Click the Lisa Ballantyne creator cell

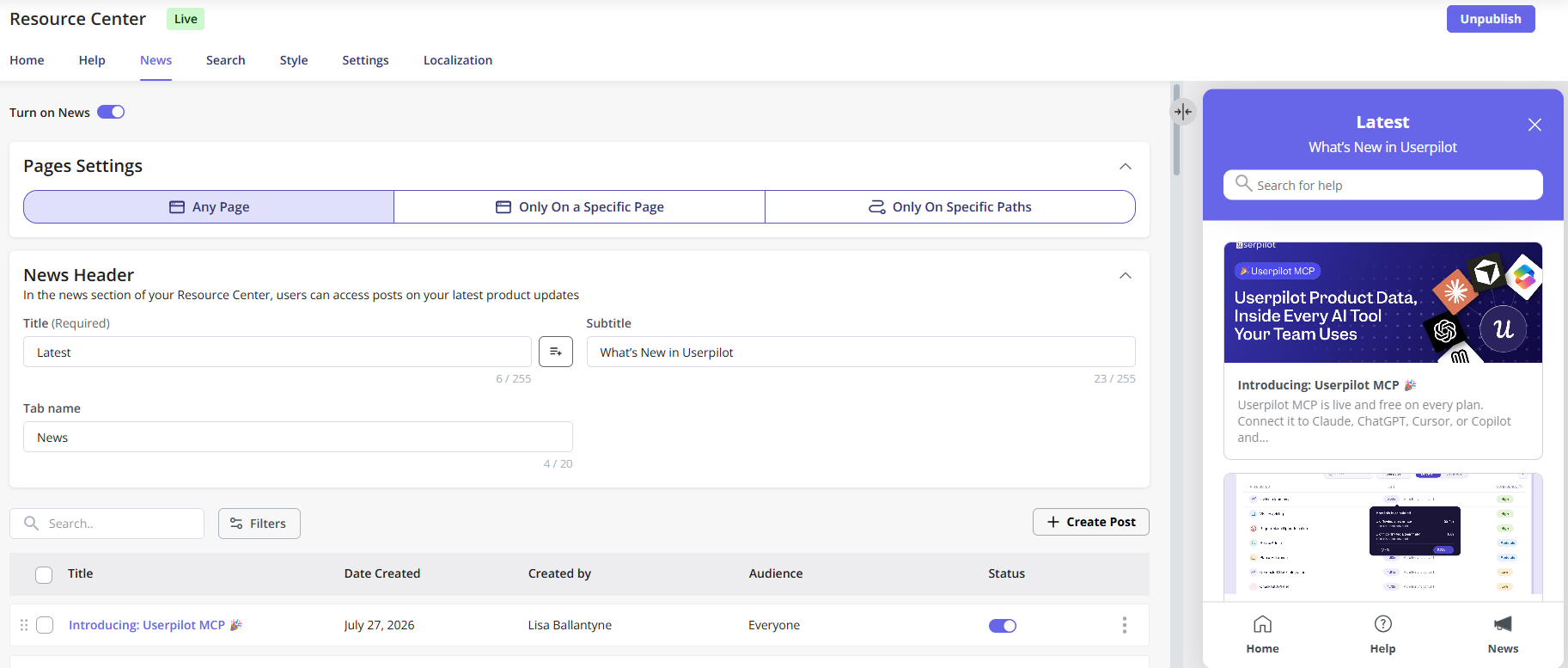(570, 625)
